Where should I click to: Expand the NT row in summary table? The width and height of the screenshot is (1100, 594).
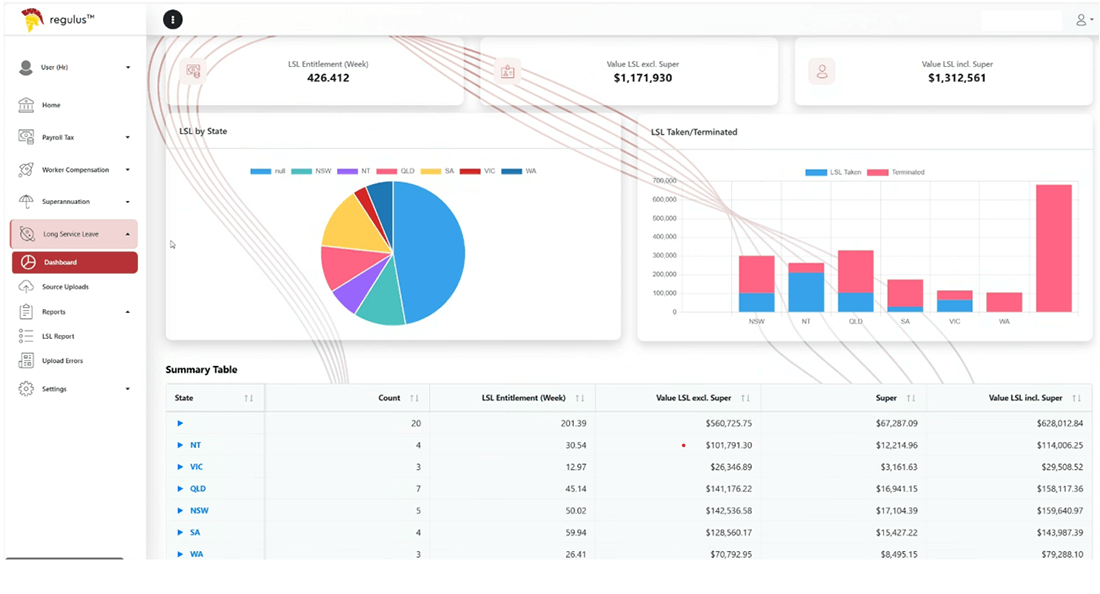coord(180,445)
